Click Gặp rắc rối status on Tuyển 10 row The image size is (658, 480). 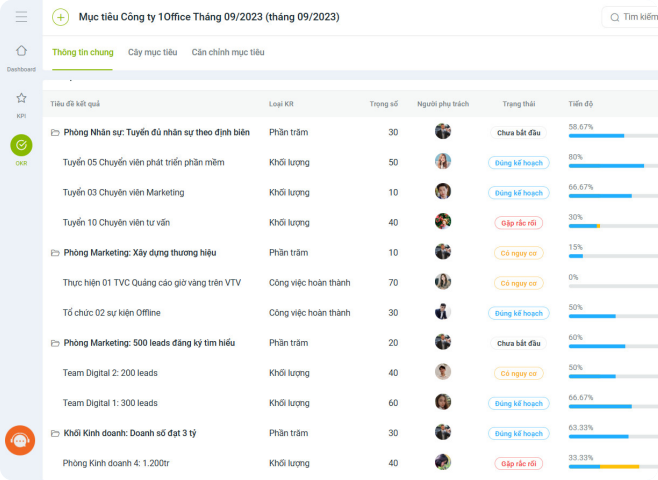click(519, 223)
